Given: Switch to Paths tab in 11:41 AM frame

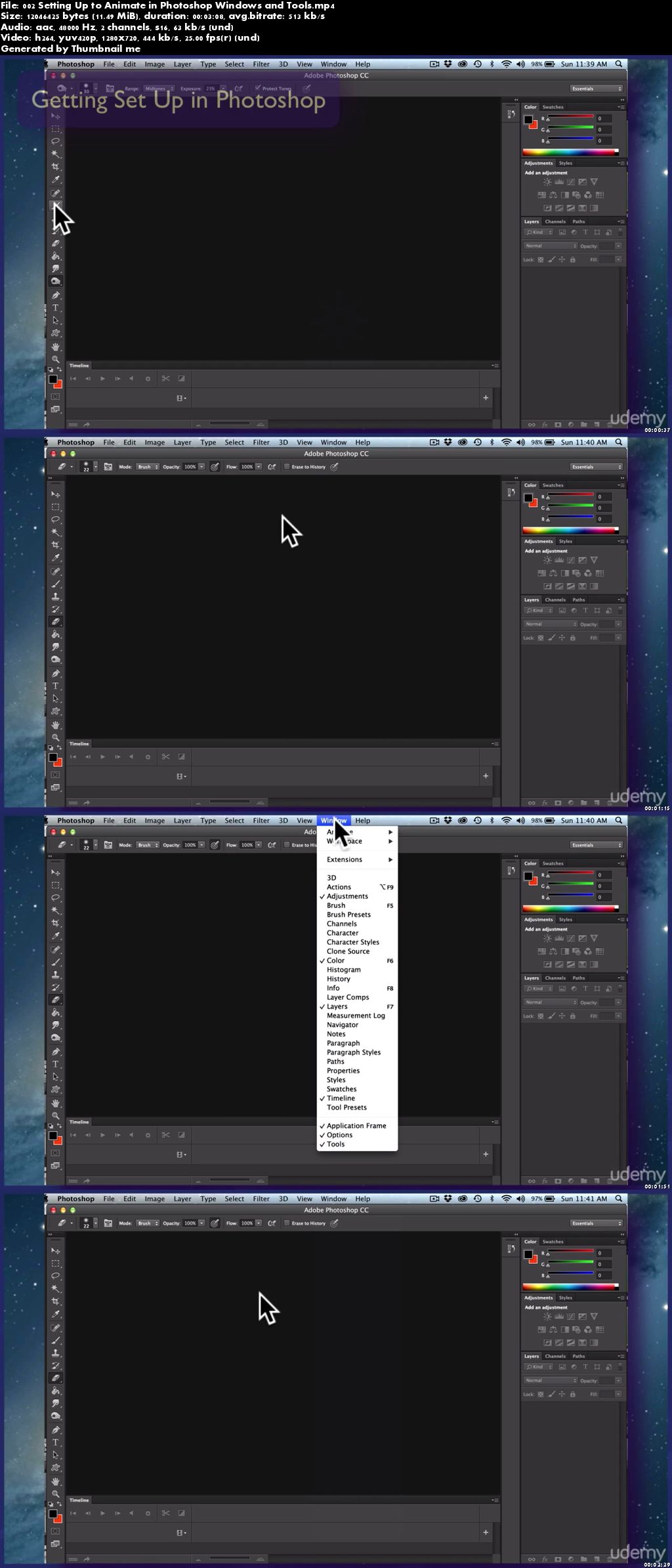Looking at the screenshot, I should 579,1356.
